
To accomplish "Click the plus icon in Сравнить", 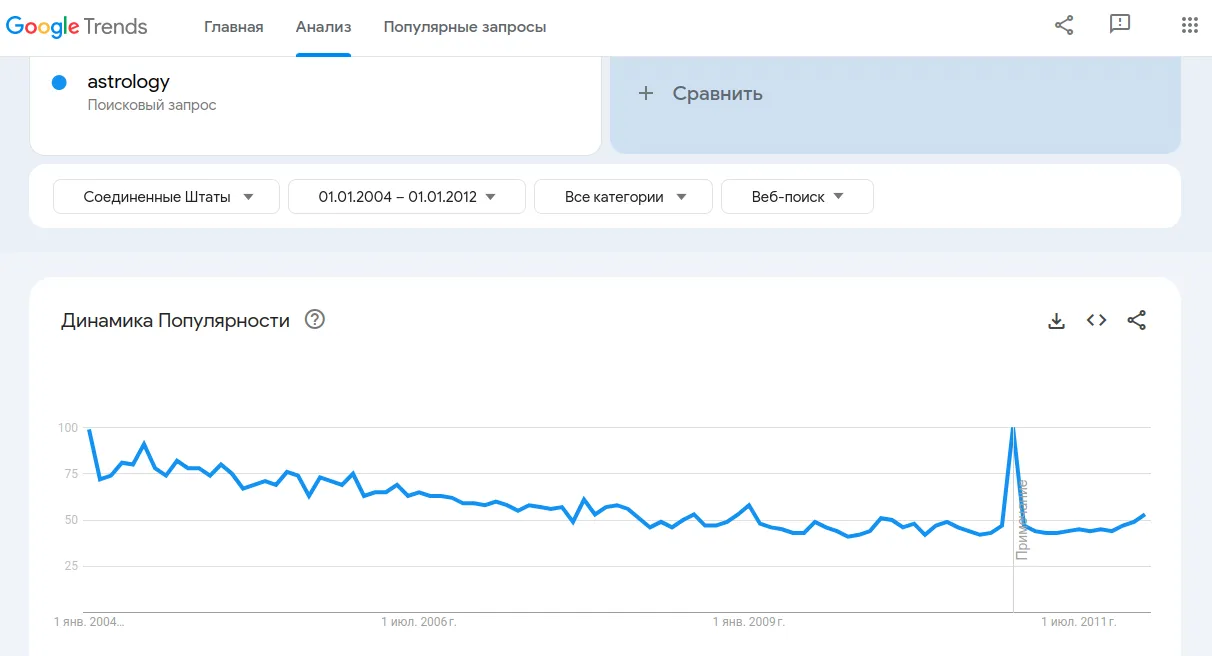I will click(646, 93).
